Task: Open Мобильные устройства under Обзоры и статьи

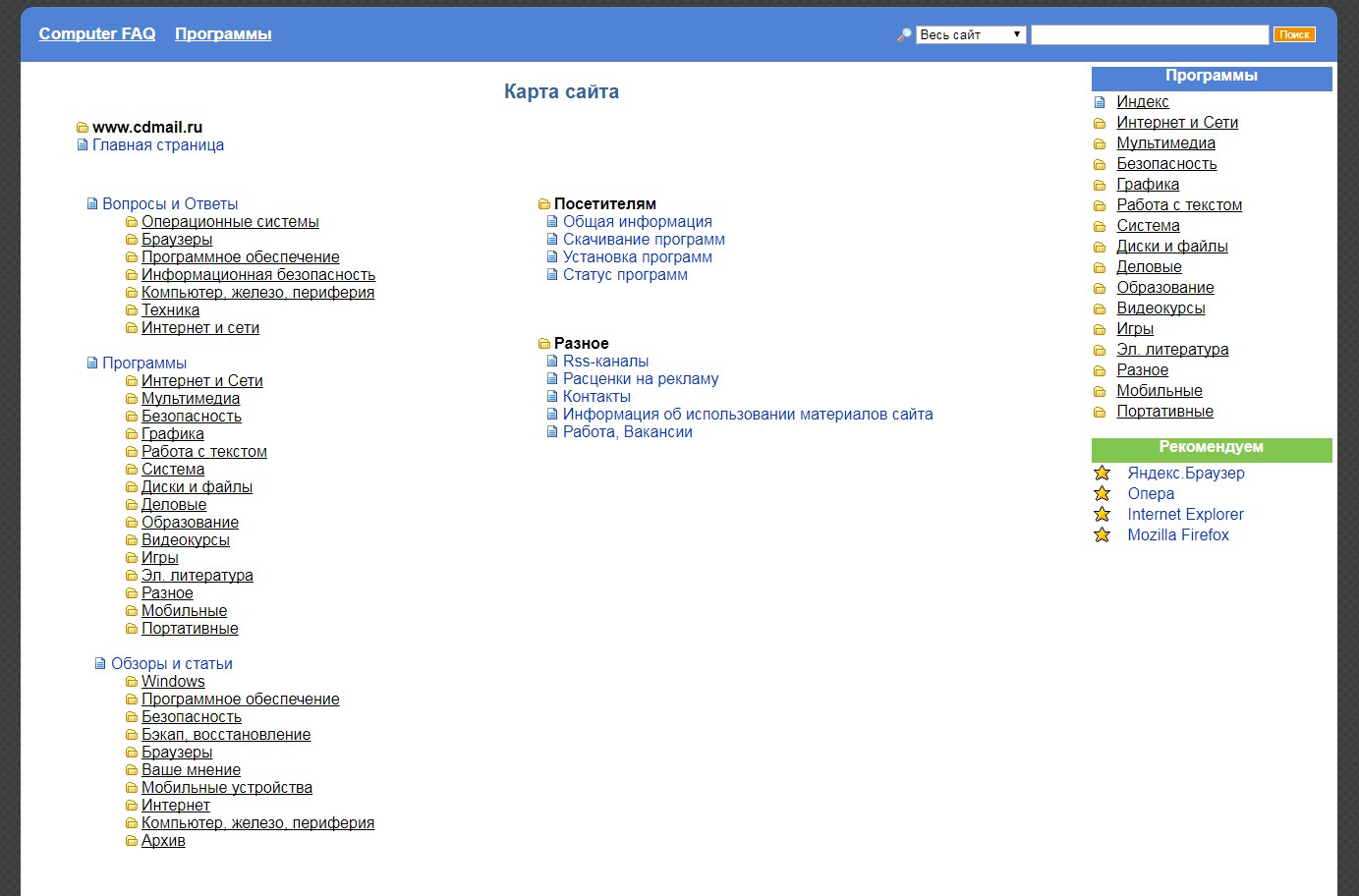Action: [x=227, y=788]
